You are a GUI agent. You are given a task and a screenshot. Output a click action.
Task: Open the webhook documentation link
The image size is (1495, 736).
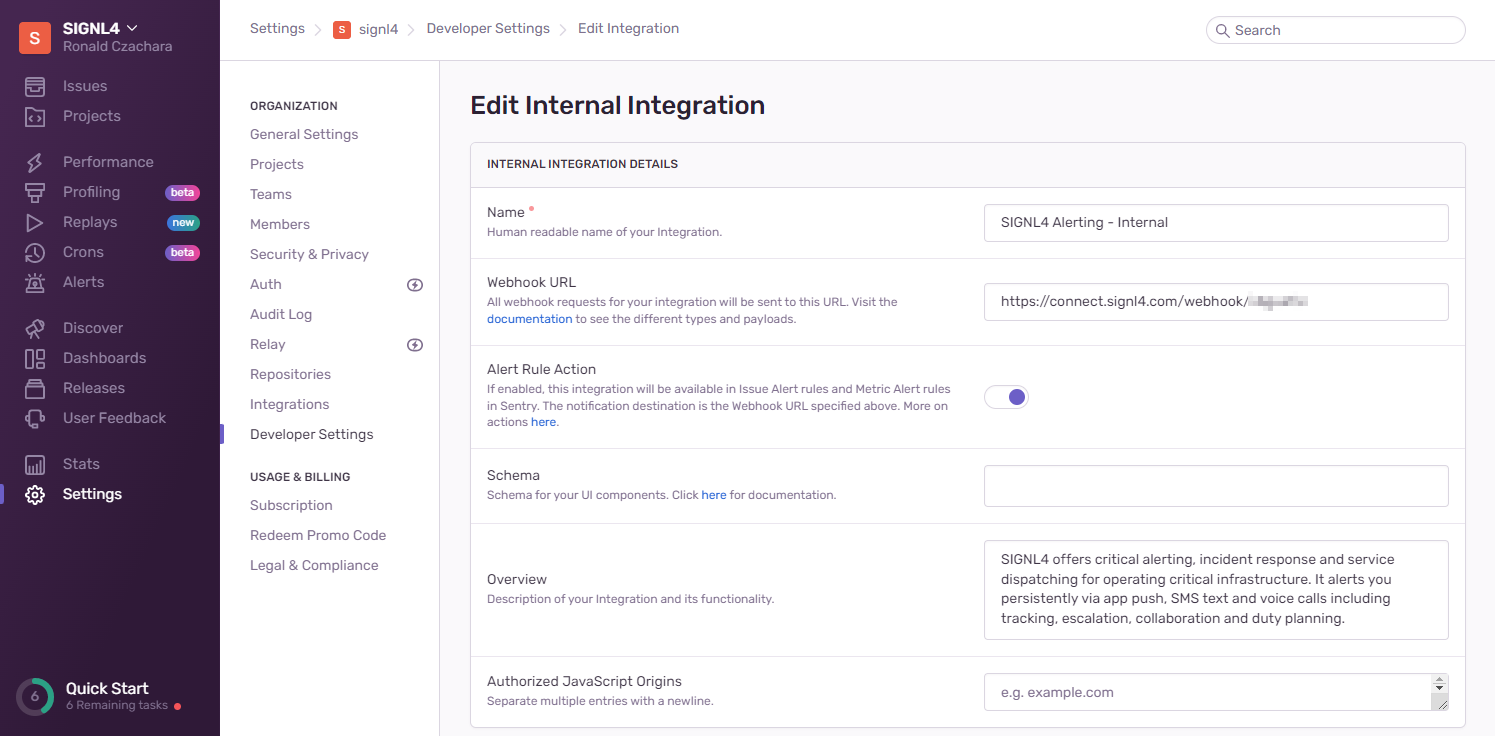click(530, 319)
